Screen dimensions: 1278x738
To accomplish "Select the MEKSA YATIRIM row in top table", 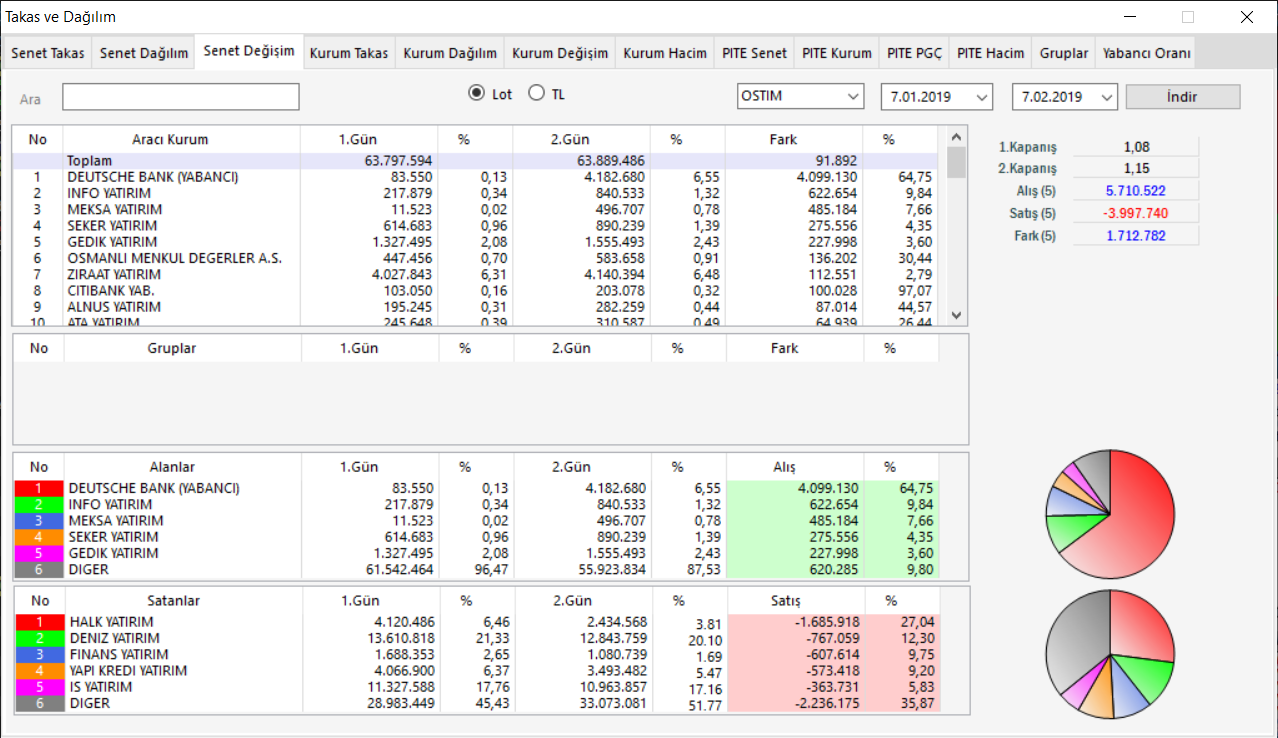I will (475, 210).
